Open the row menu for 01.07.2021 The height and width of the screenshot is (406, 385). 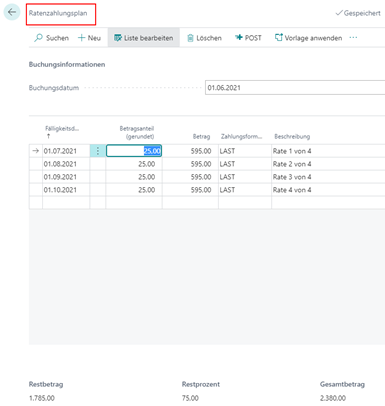click(x=98, y=151)
